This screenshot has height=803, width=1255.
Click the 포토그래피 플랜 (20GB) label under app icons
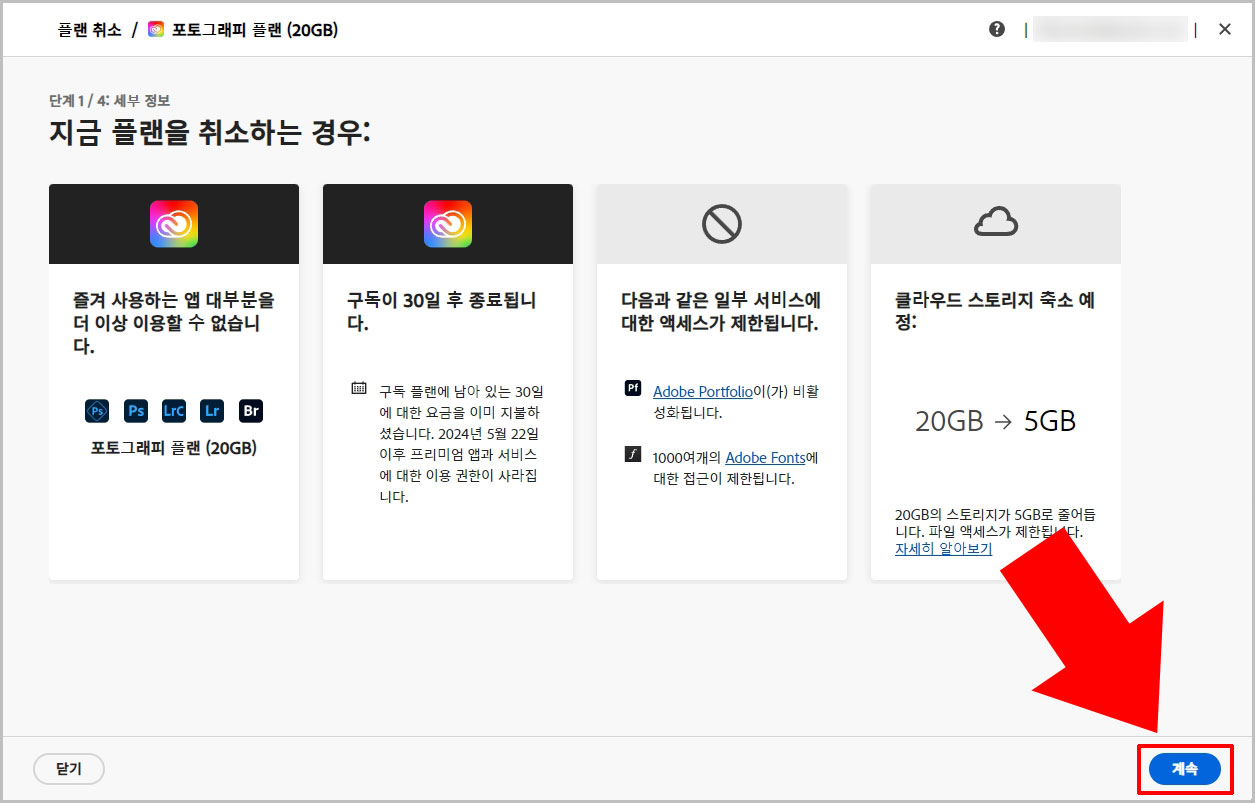click(174, 448)
